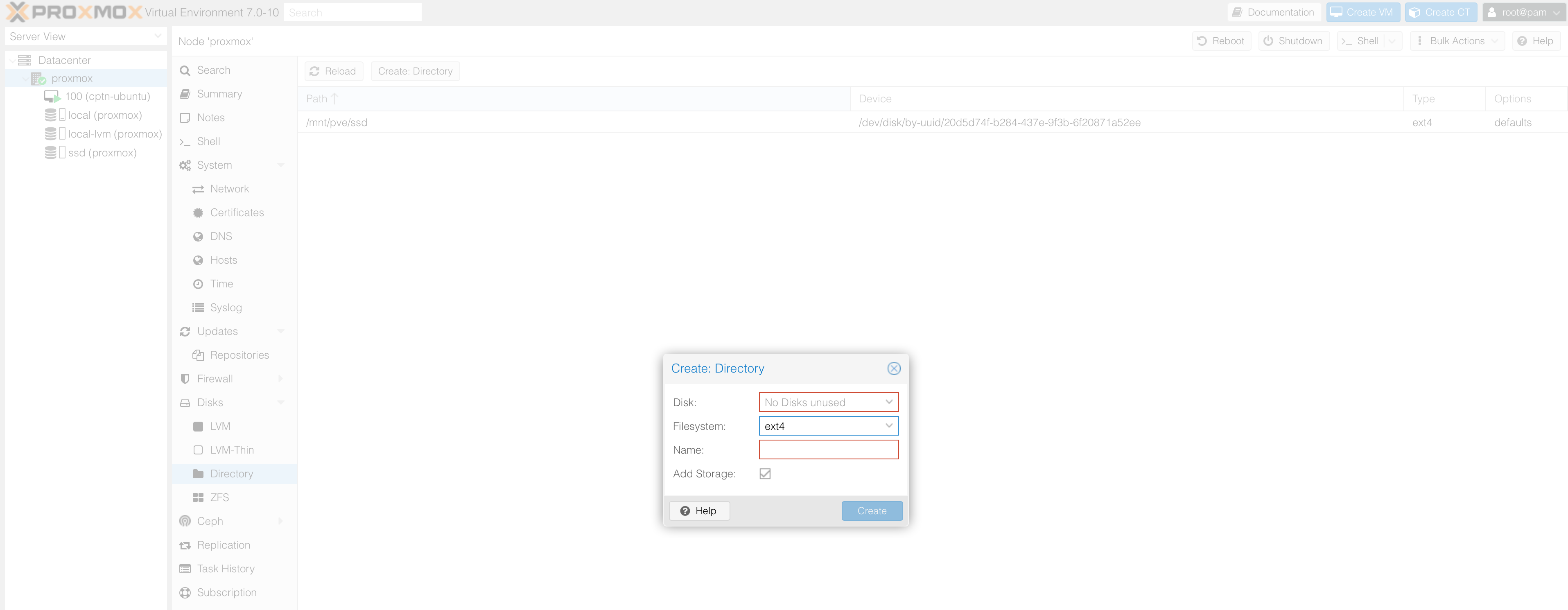This screenshot has width=1568, height=610.
Task: Open the Subscription section
Action: click(x=185, y=592)
